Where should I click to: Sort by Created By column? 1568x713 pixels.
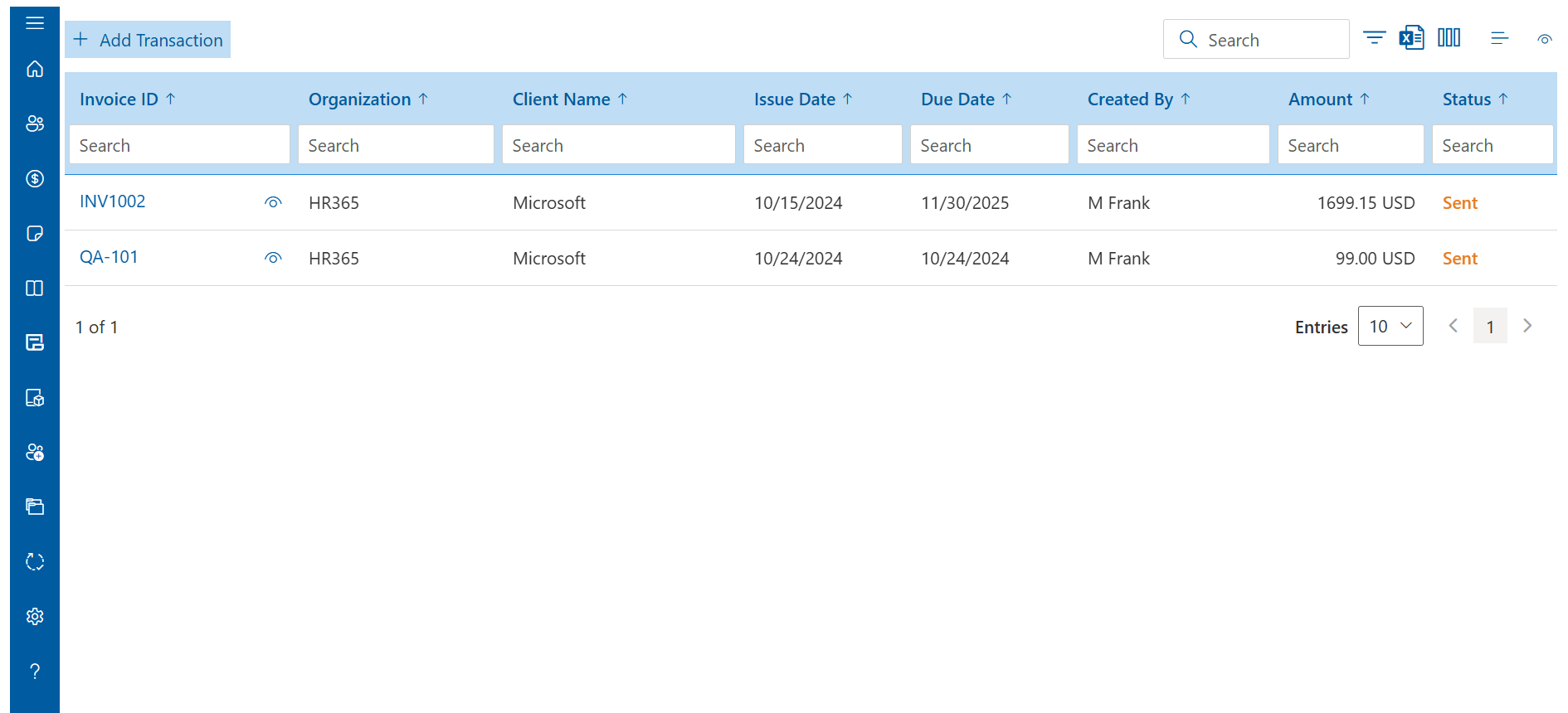point(1140,99)
